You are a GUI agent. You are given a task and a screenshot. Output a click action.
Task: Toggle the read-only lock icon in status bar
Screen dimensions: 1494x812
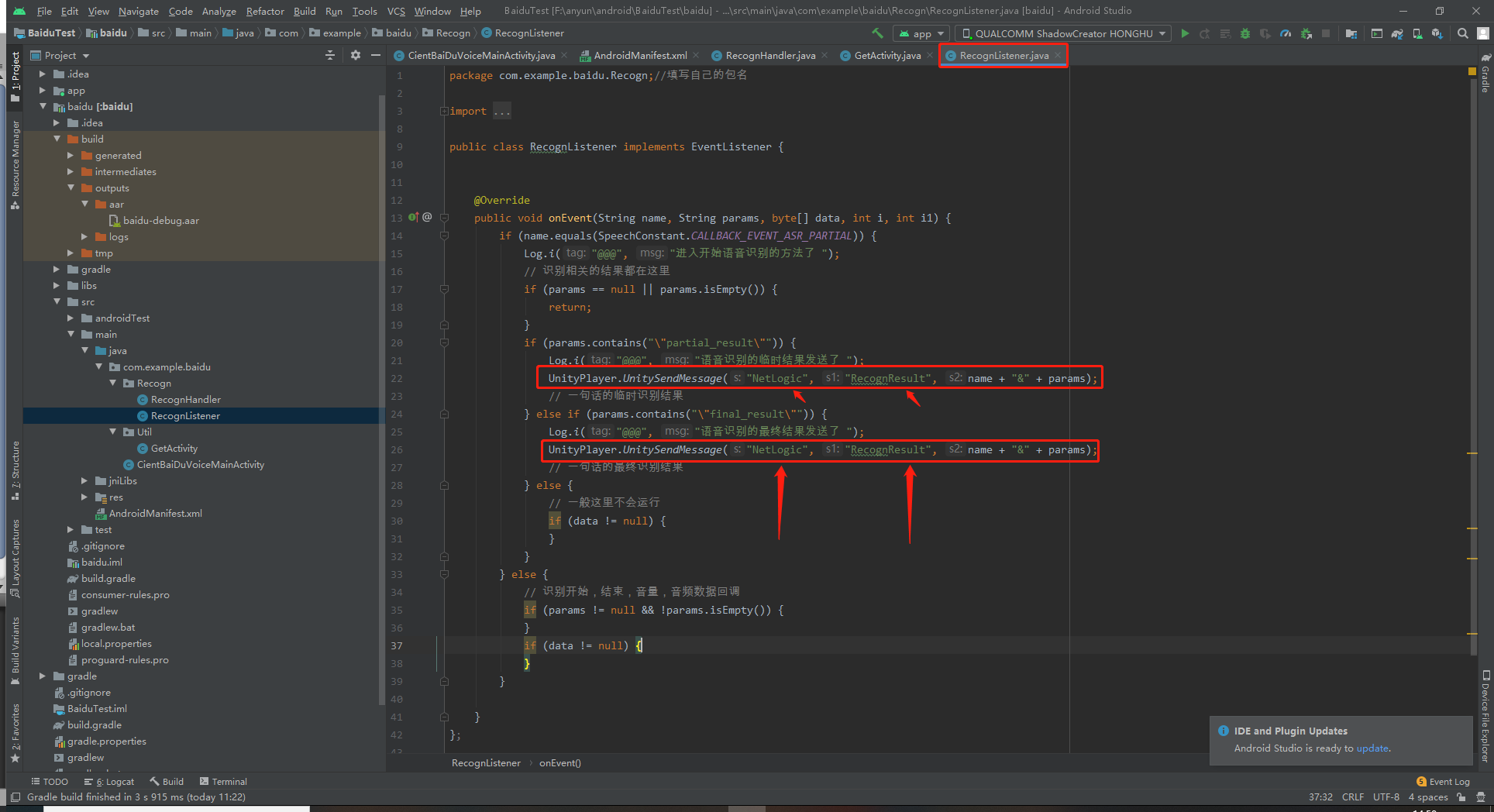point(1461,797)
